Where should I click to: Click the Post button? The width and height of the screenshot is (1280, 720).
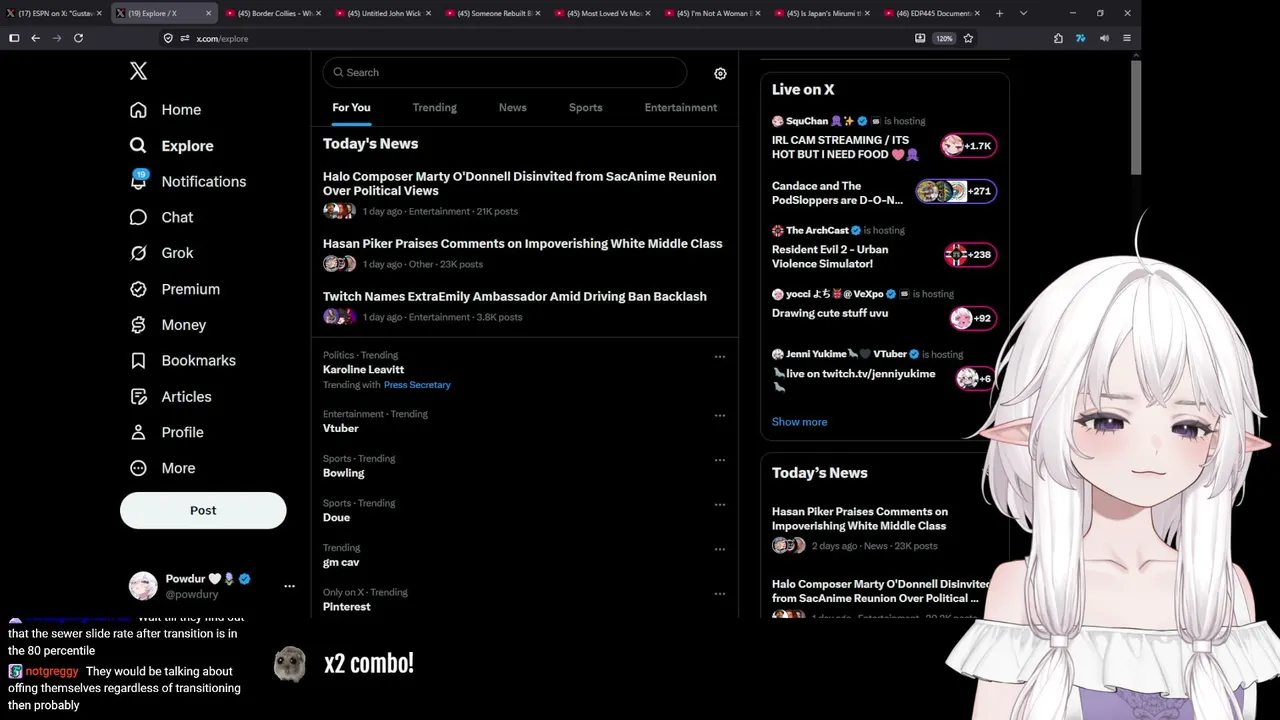point(203,510)
